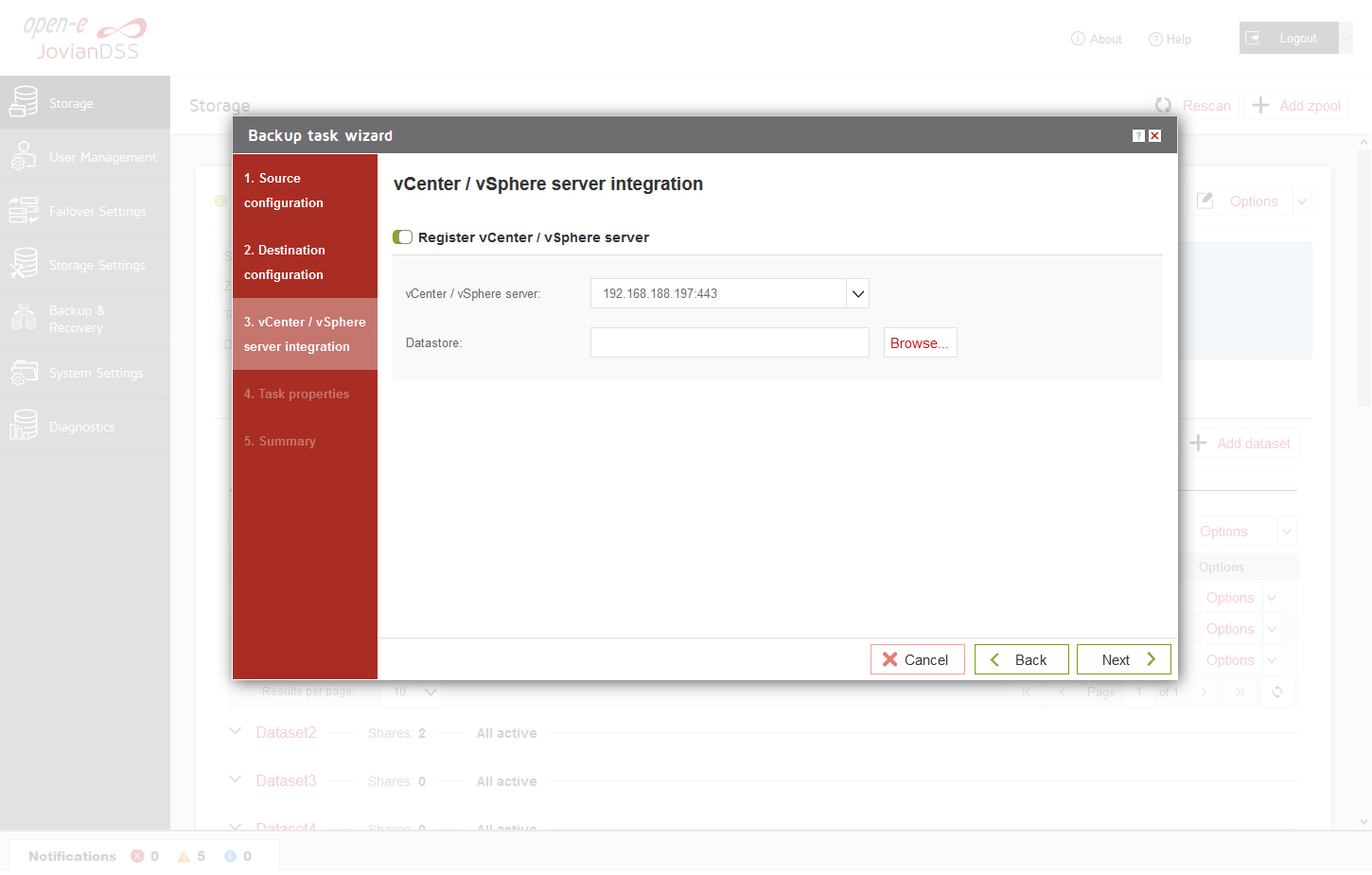This screenshot has height=875, width=1372.
Task: Open Notifications panel label
Action: 72,856
